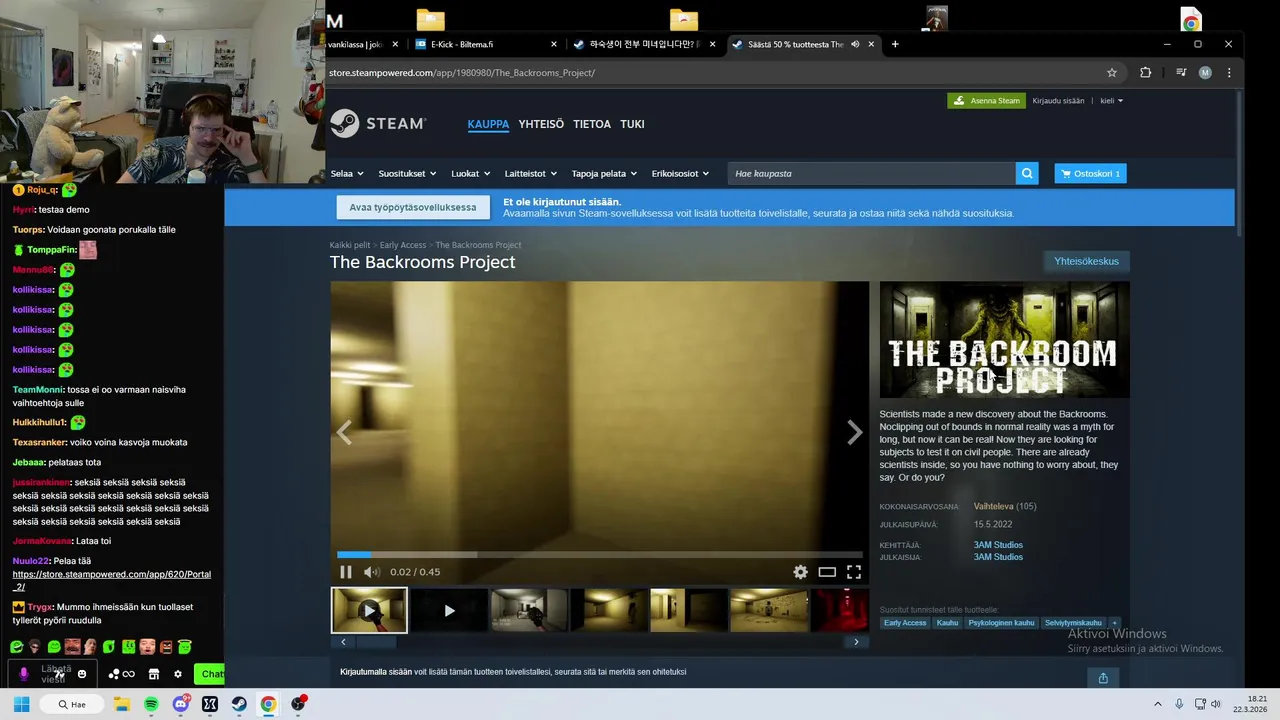Image resolution: width=1280 pixels, height=720 pixels.
Task: Open video player settings gear
Action: [x=800, y=572]
